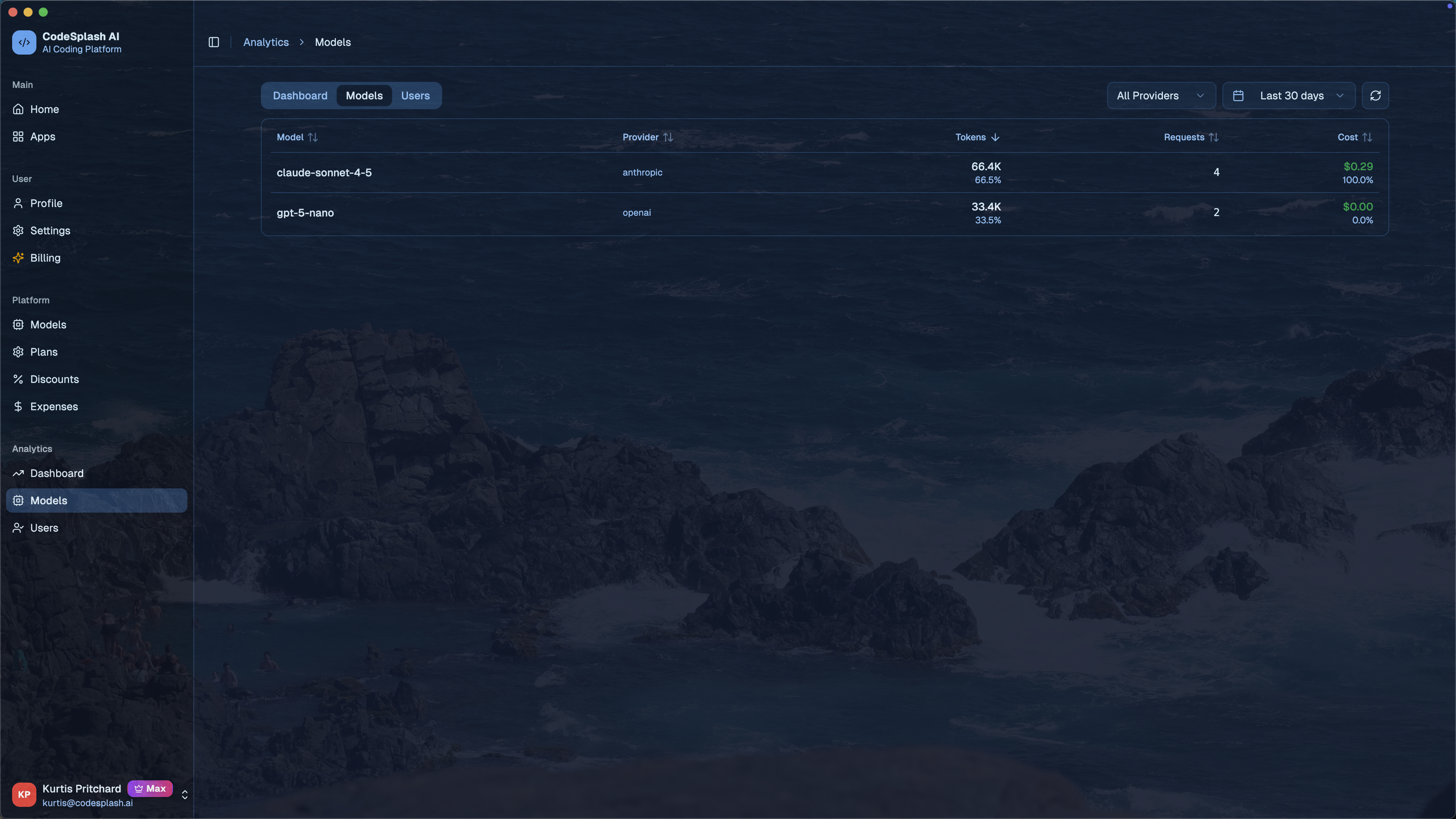Select the claude-sonnet-4-5 table row

pos(324,173)
